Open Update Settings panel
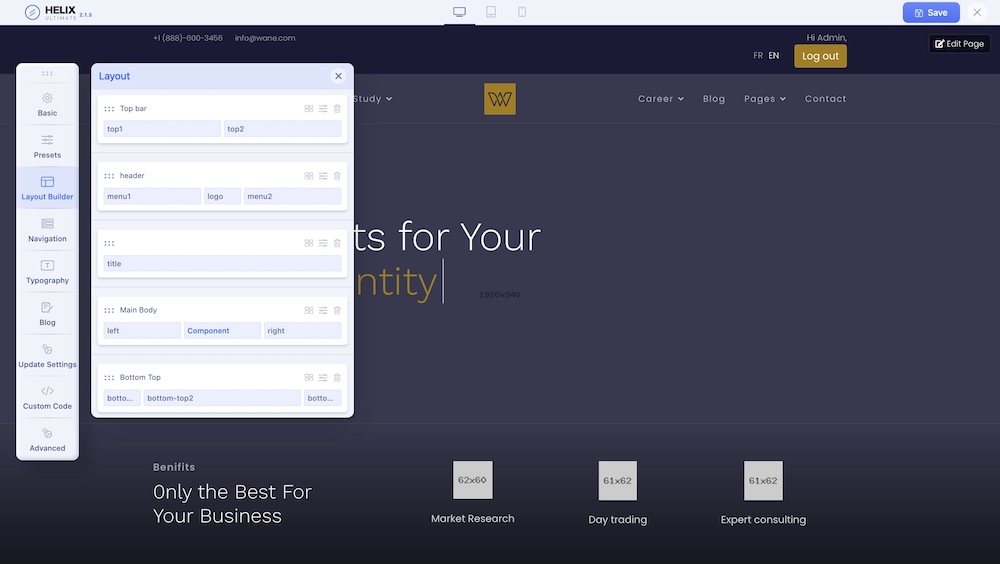1000x564 pixels. click(47, 356)
